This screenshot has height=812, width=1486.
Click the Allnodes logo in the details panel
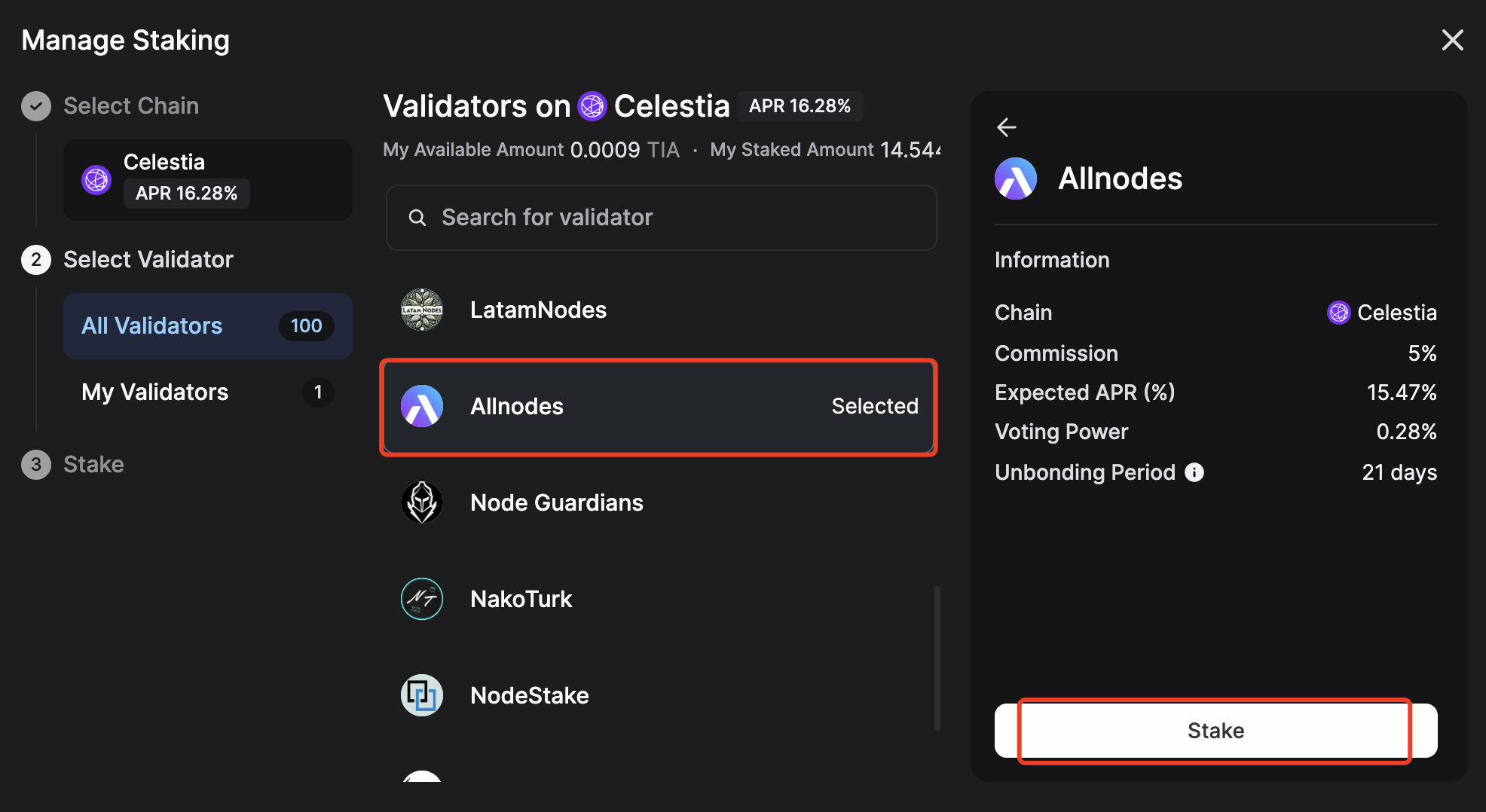1016,179
